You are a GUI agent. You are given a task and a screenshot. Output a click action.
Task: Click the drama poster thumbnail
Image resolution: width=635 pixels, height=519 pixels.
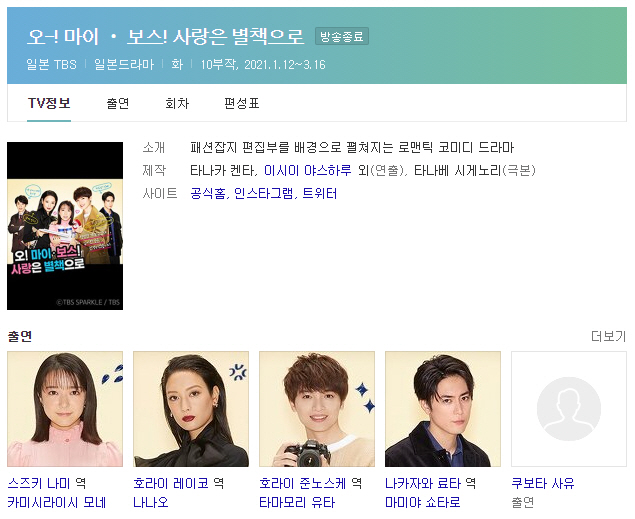pos(65,226)
